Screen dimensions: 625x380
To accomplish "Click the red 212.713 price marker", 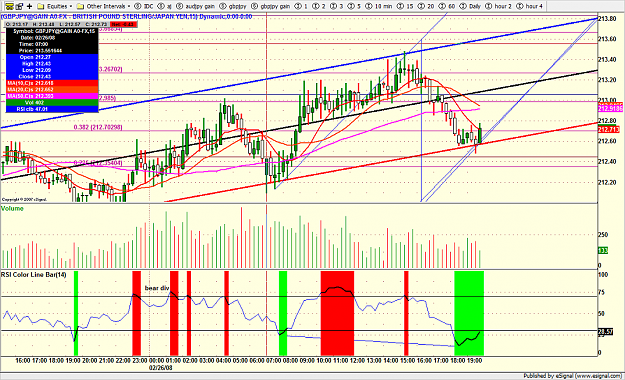I will (x=608, y=130).
